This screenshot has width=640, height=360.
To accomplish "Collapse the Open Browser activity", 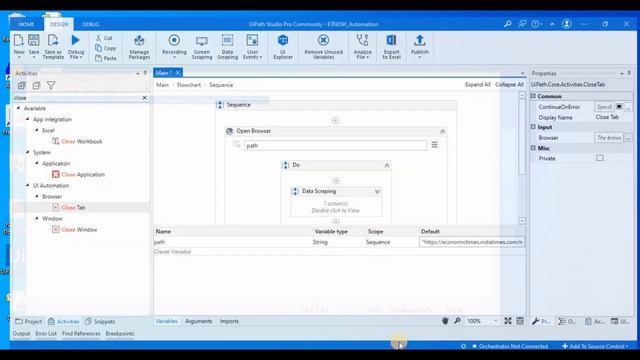I will (442, 131).
